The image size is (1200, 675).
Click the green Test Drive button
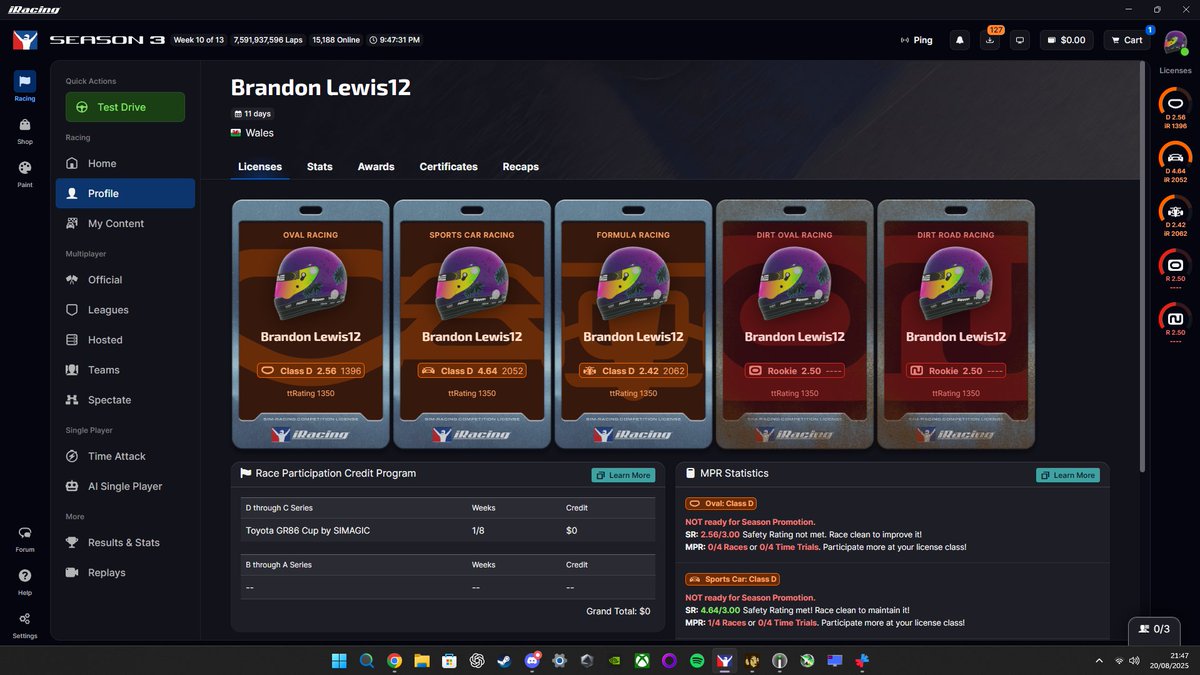(125, 107)
